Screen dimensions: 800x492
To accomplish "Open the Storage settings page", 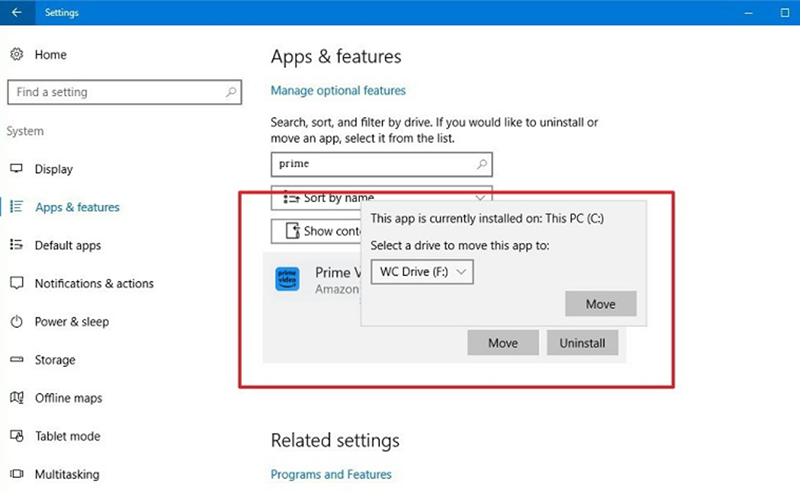I will pos(54,360).
